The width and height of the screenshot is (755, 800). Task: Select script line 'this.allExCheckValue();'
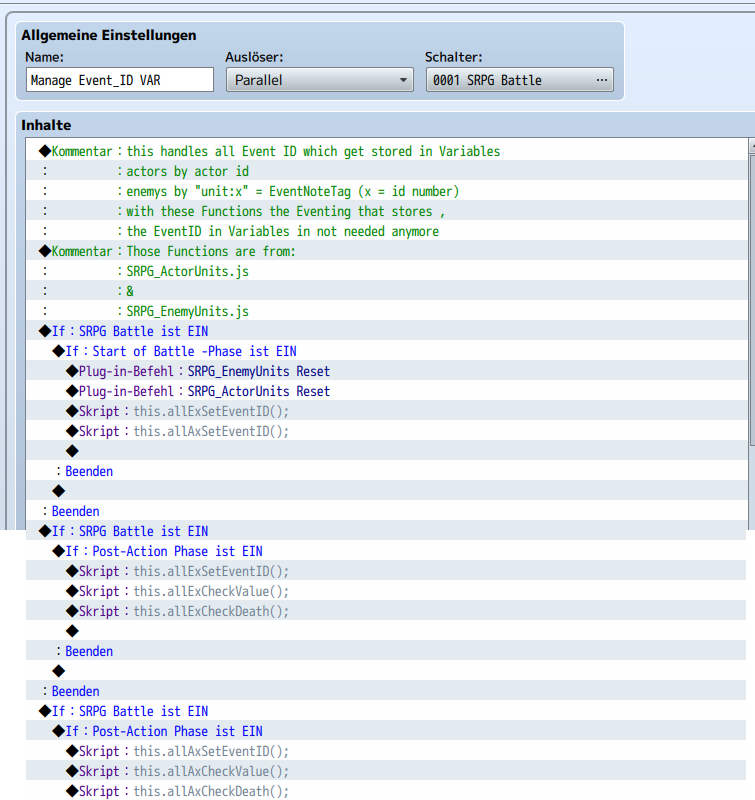pos(387,591)
